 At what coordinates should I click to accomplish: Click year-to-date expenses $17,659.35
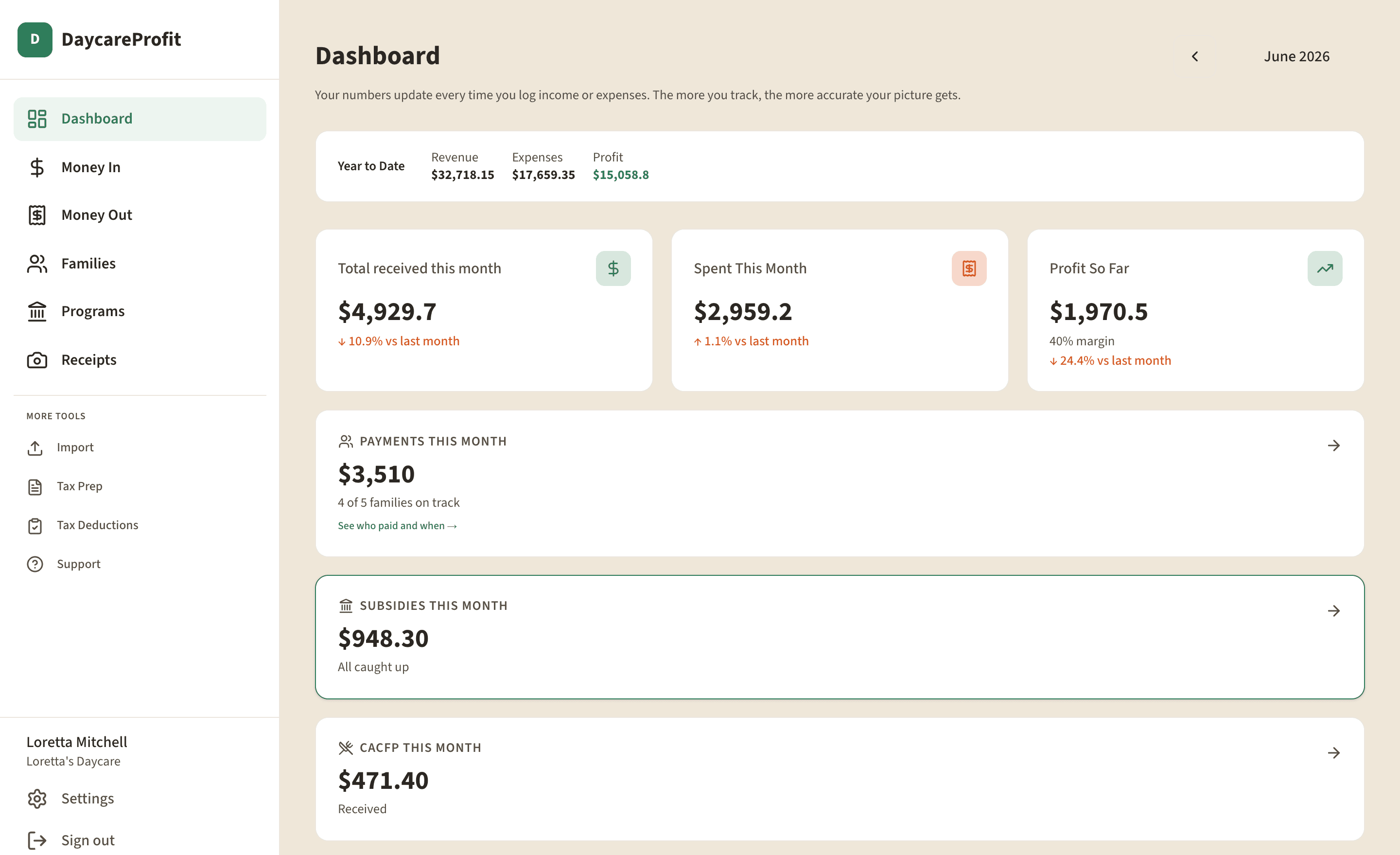[x=543, y=175]
